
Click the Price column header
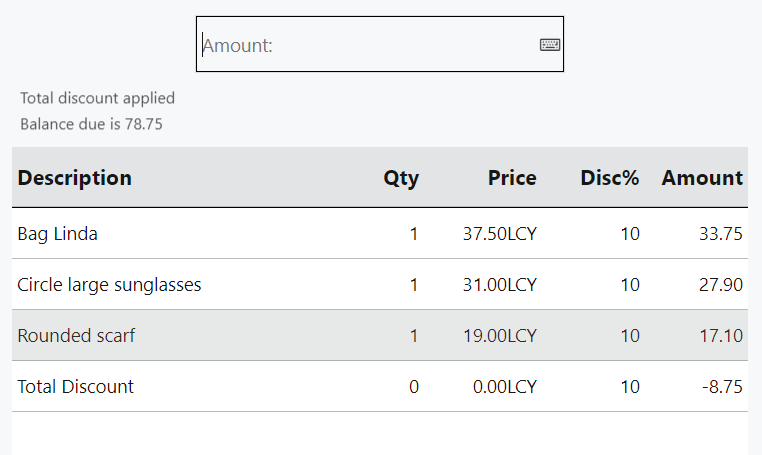(x=512, y=178)
